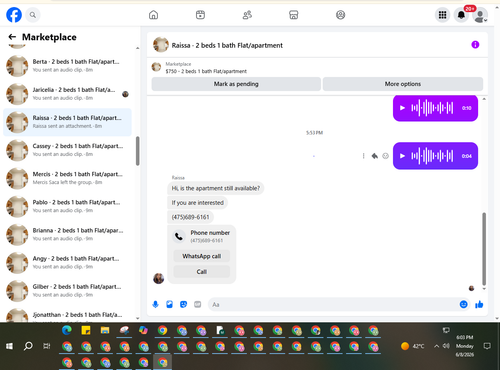Select Raissa's conversation in the list
This screenshot has height=370, width=500.
[x=67, y=122]
